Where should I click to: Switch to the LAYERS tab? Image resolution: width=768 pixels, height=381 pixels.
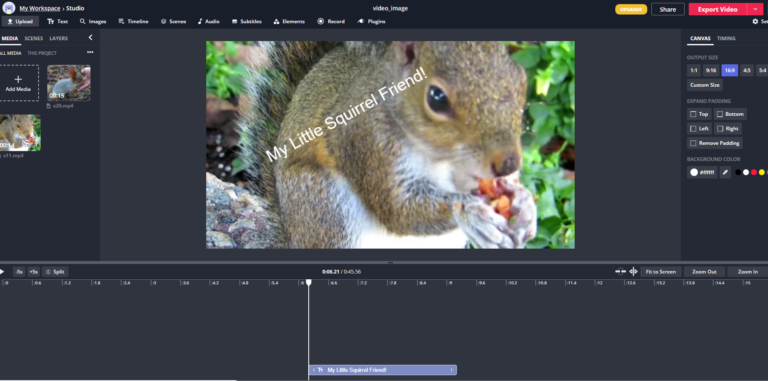pos(59,38)
